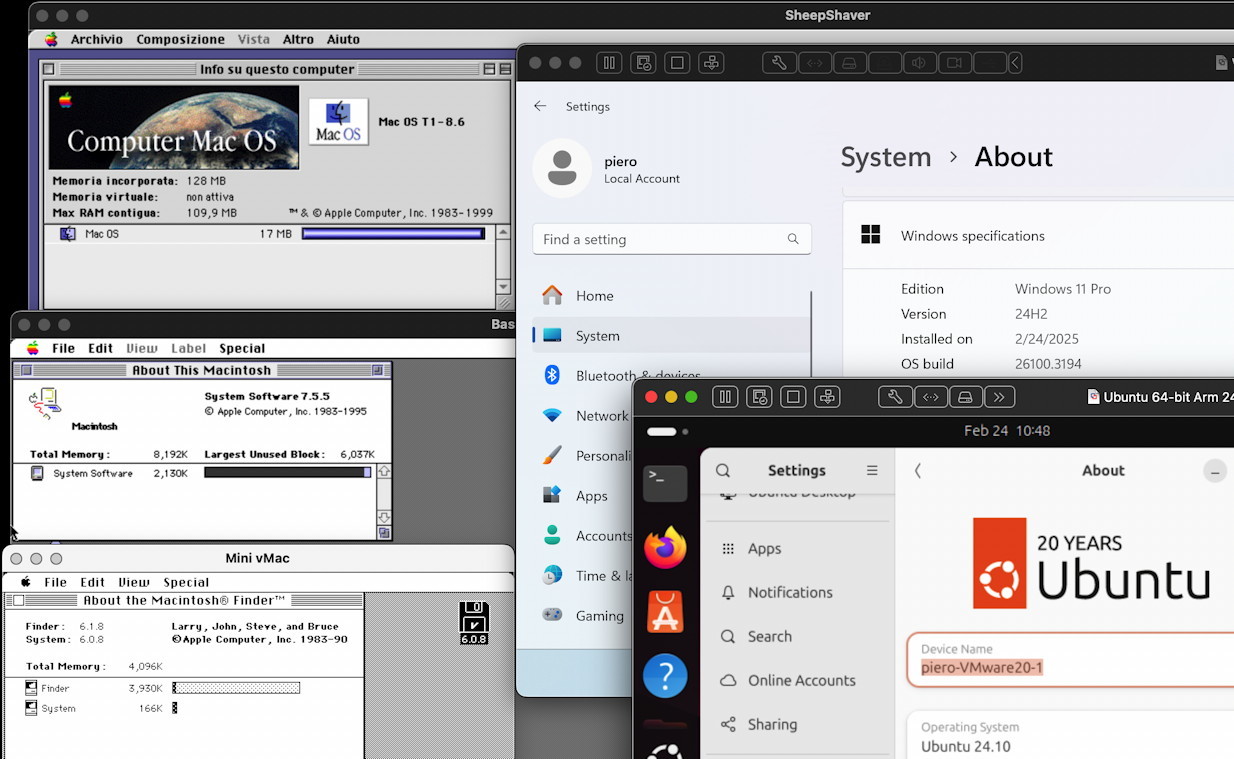The width and height of the screenshot is (1234, 759).
Task: Select System in the Windows Settings sidebar
Action: click(x=670, y=336)
